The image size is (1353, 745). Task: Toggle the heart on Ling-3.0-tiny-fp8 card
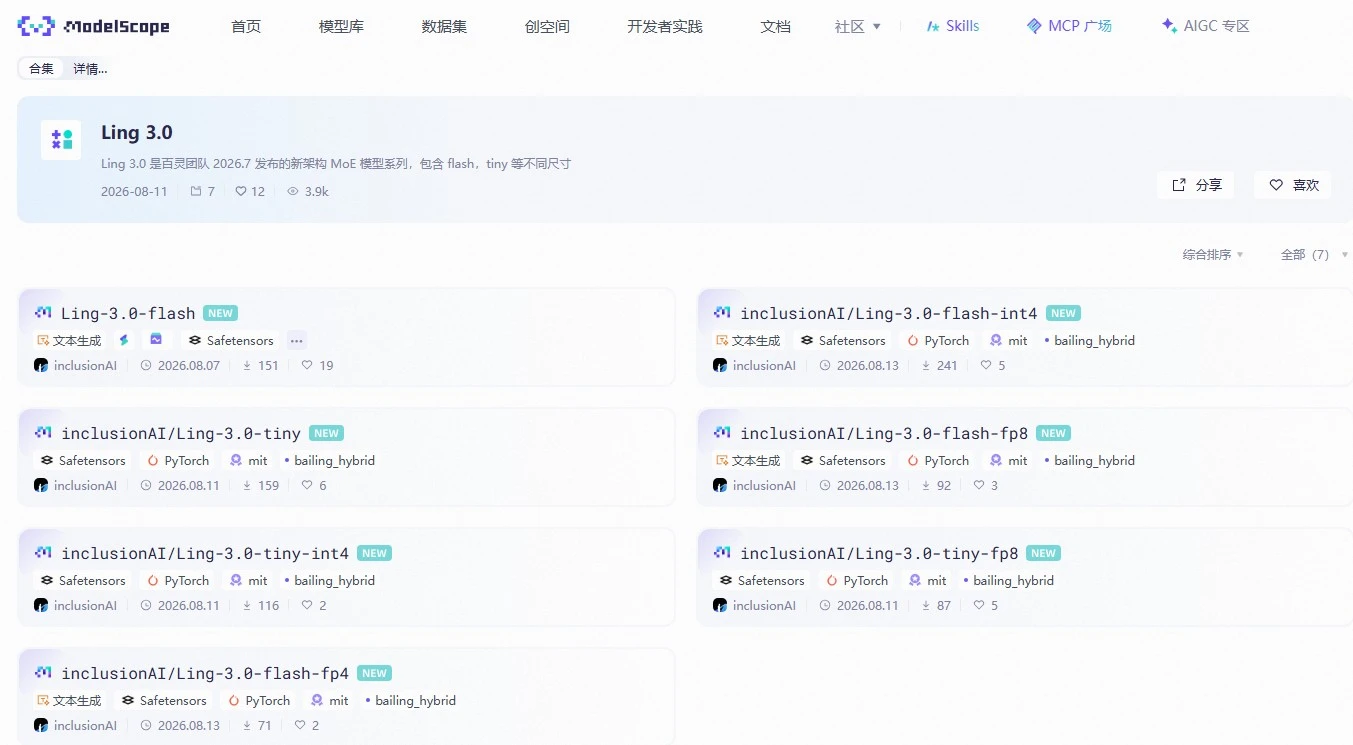(x=979, y=605)
